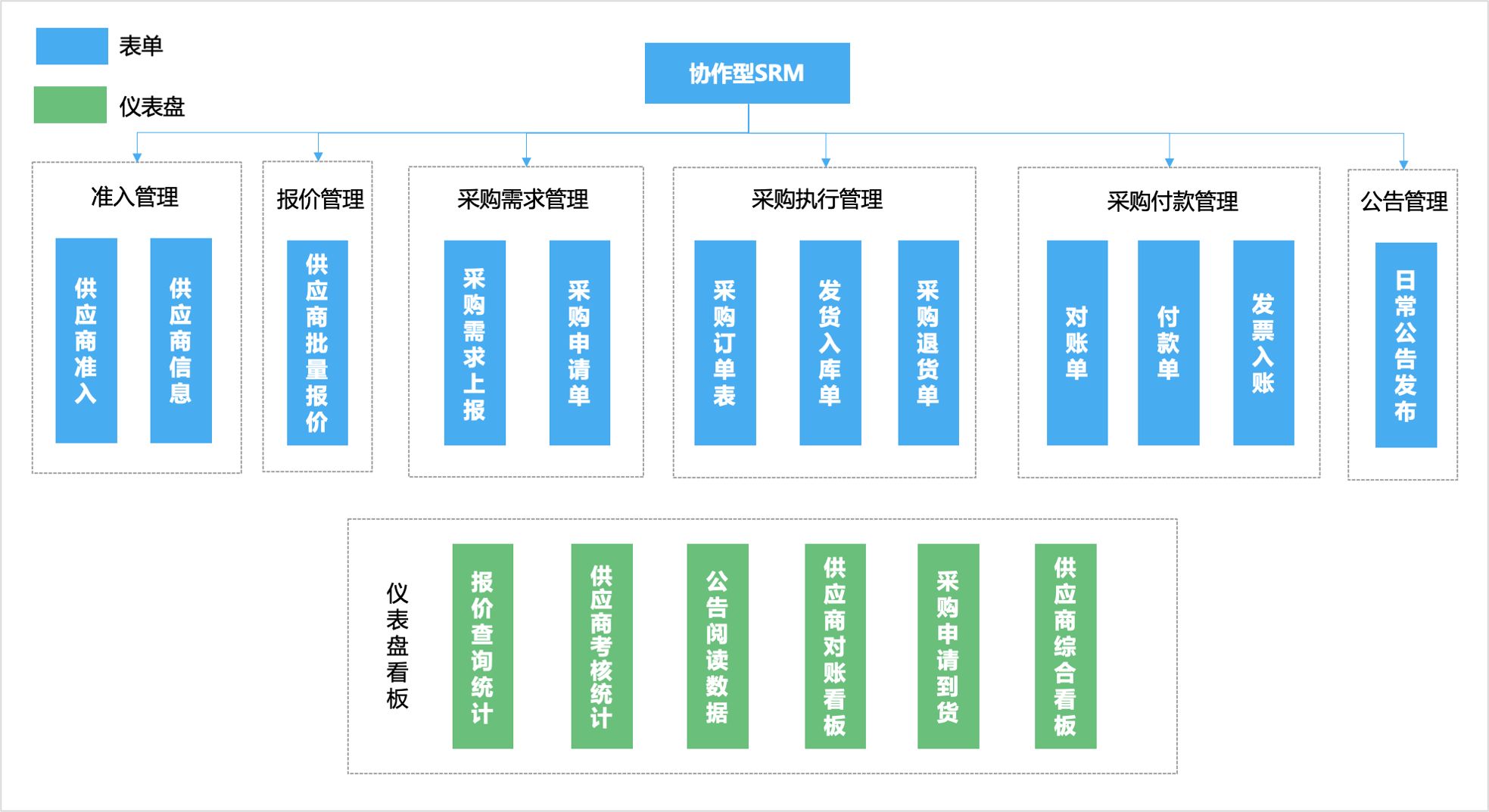
Task: Click the 采购需求管理 group heading
Action: [x=523, y=199]
